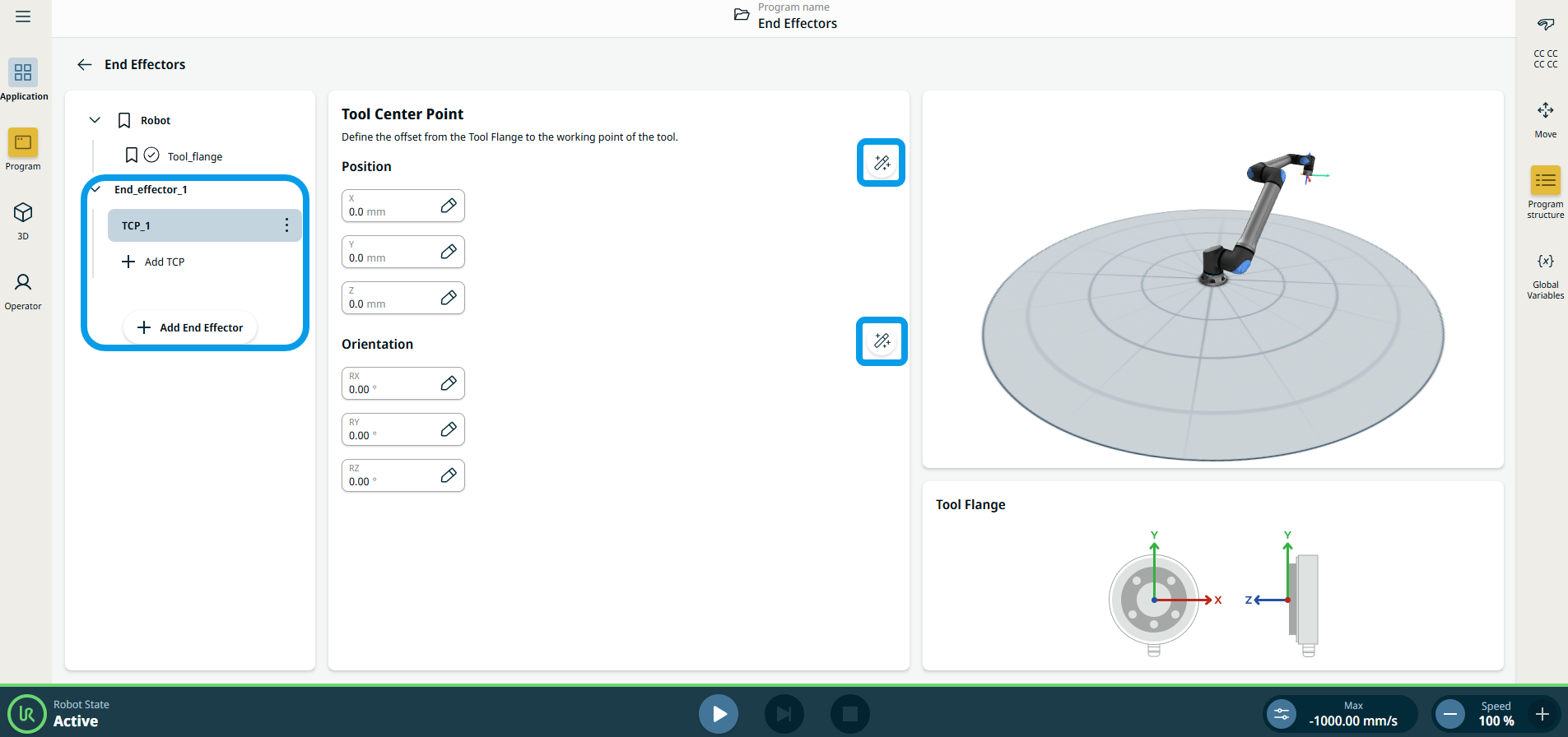Click the Position wizard wand icon

(x=882, y=163)
